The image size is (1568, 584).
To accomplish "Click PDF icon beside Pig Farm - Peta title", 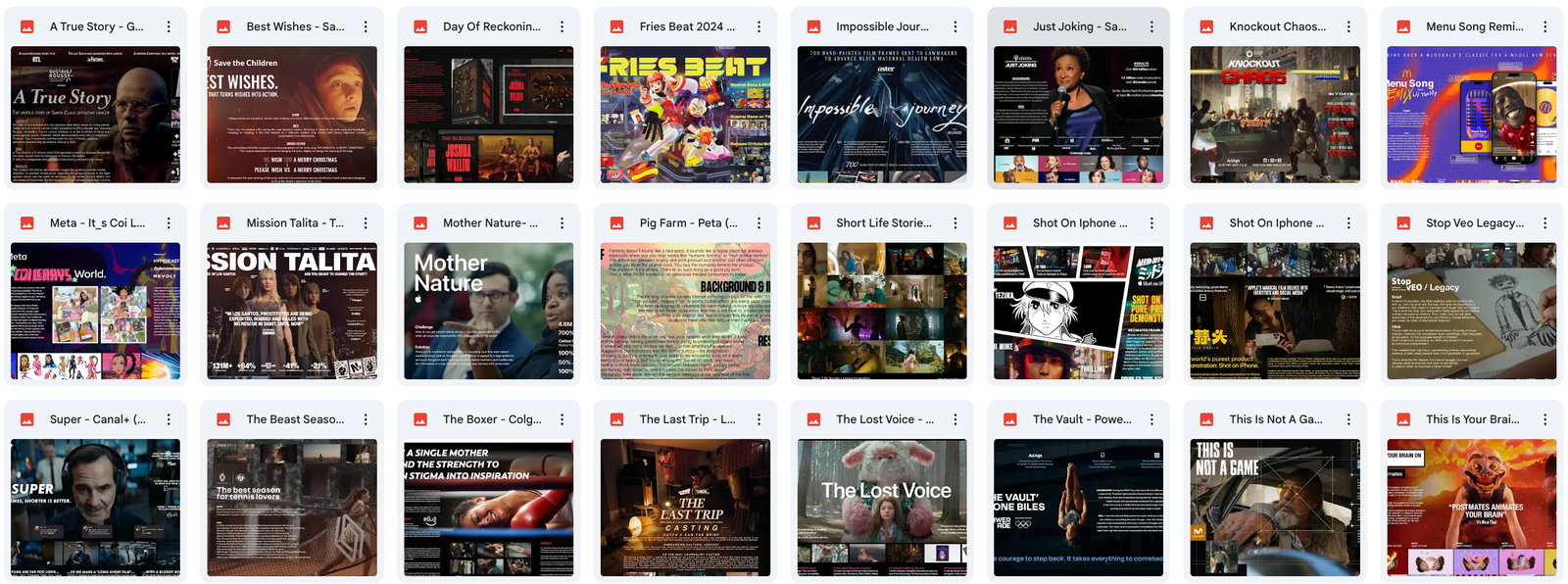I will (x=616, y=222).
